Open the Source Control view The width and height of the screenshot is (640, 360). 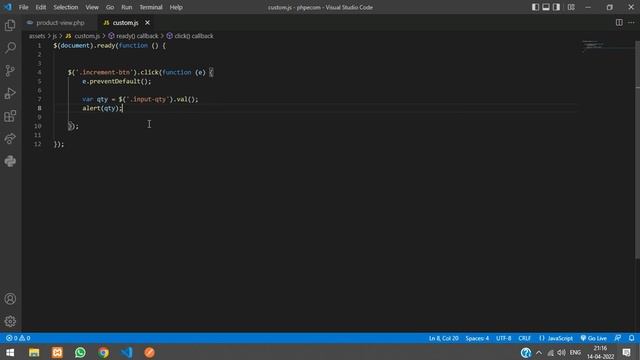pyautogui.click(x=10, y=71)
